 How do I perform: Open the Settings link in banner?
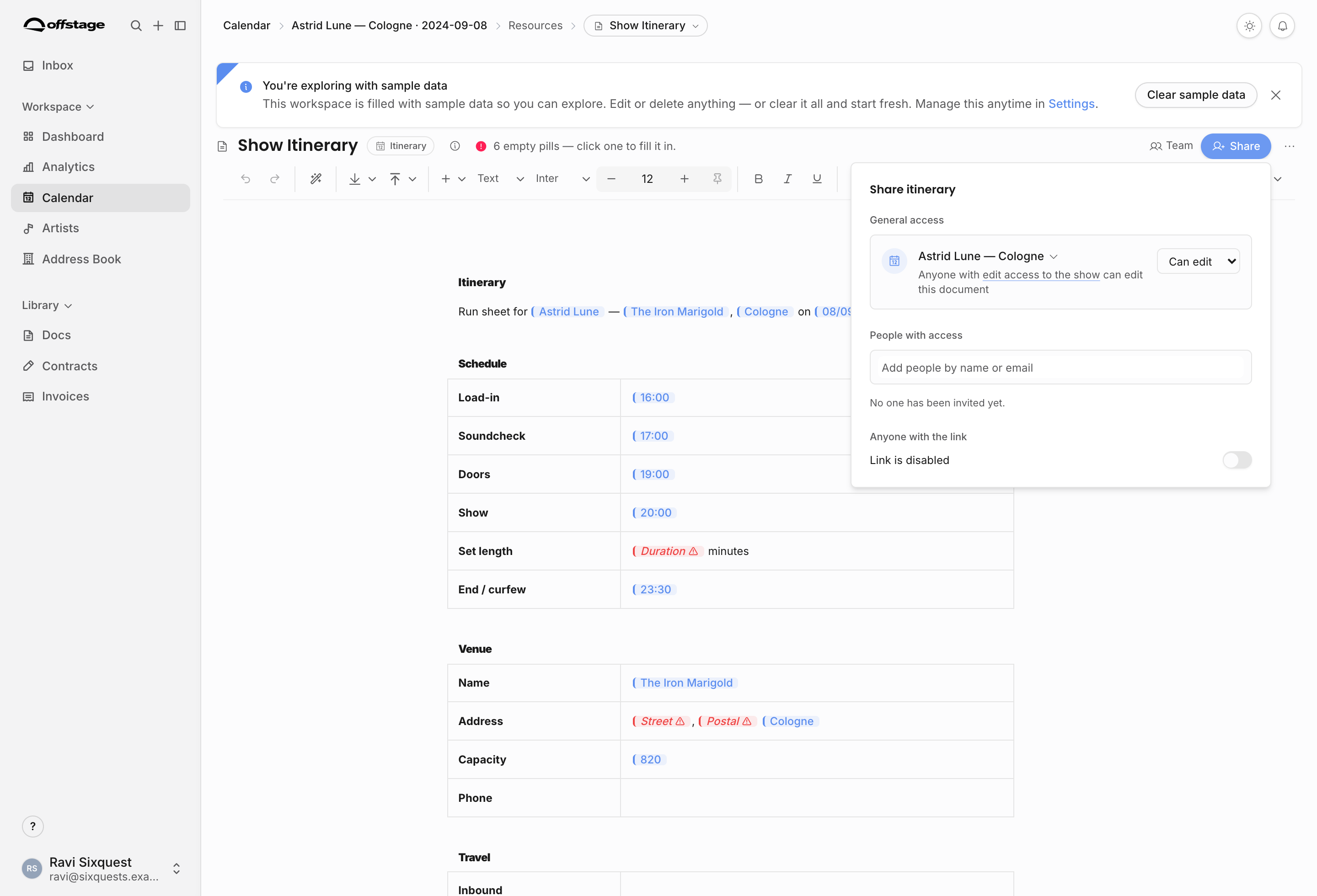pyautogui.click(x=1071, y=104)
